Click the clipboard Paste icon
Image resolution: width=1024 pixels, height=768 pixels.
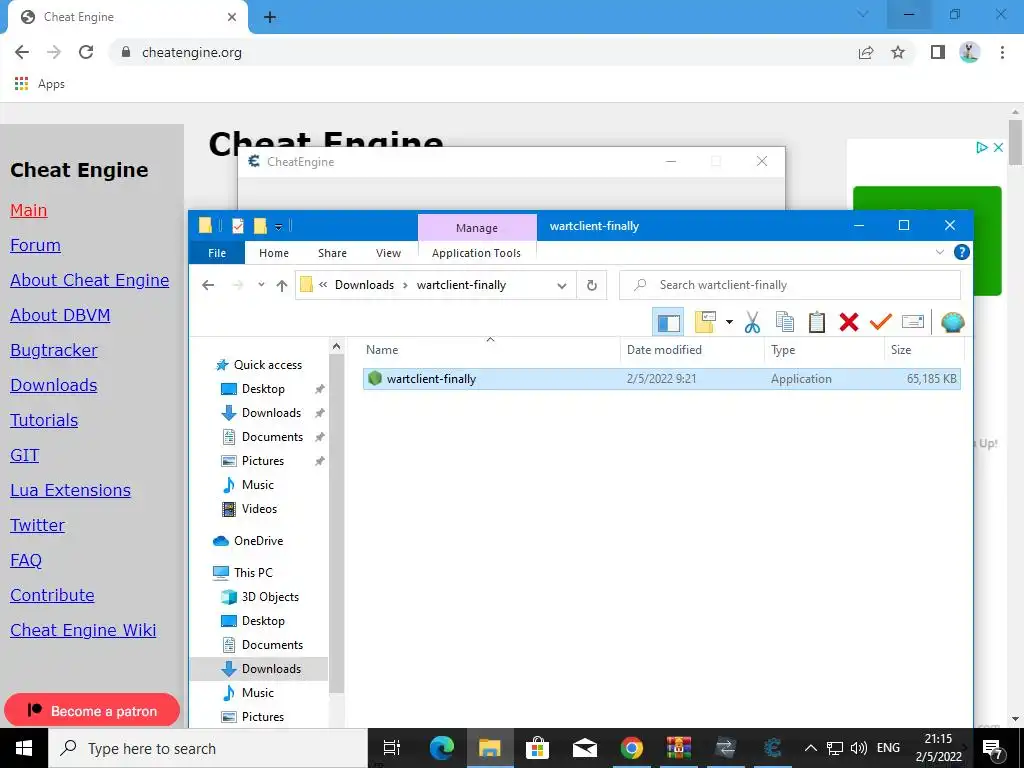(x=816, y=322)
